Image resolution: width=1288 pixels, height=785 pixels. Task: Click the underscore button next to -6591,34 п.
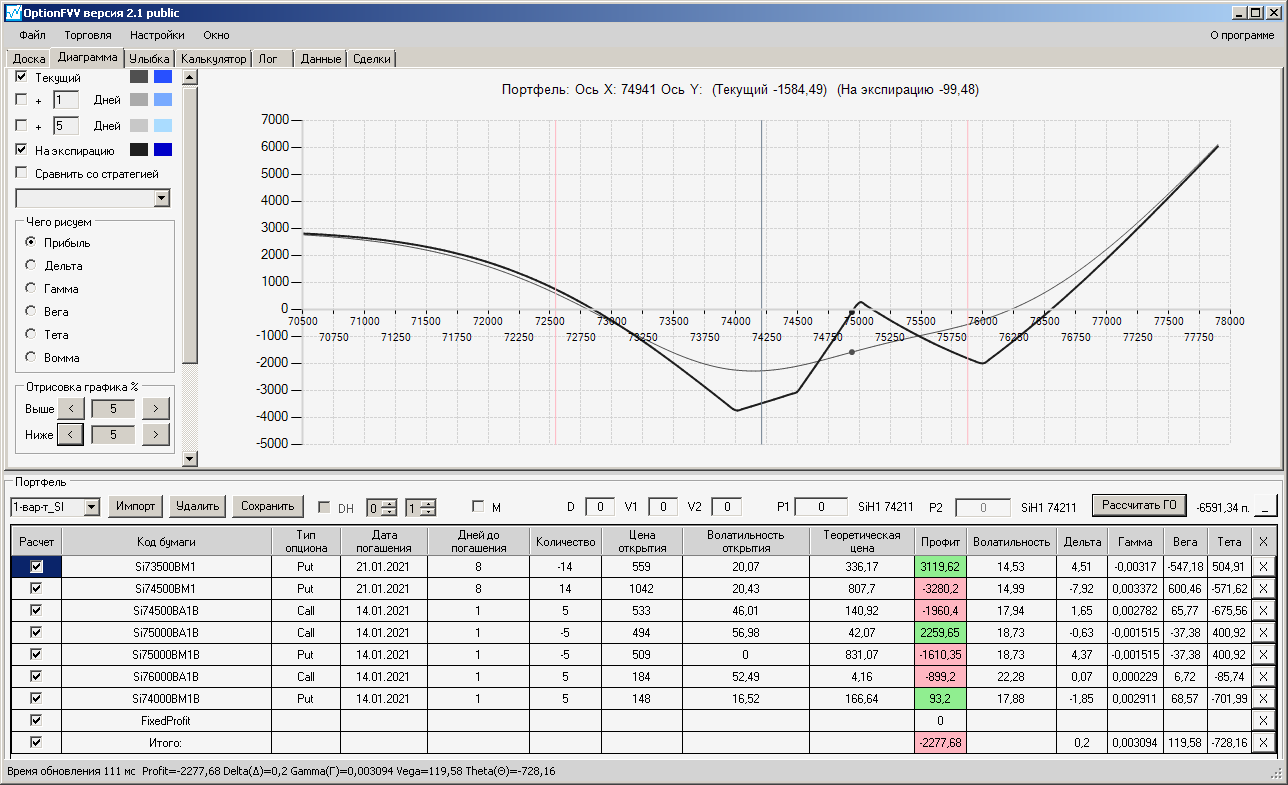(x=1265, y=507)
